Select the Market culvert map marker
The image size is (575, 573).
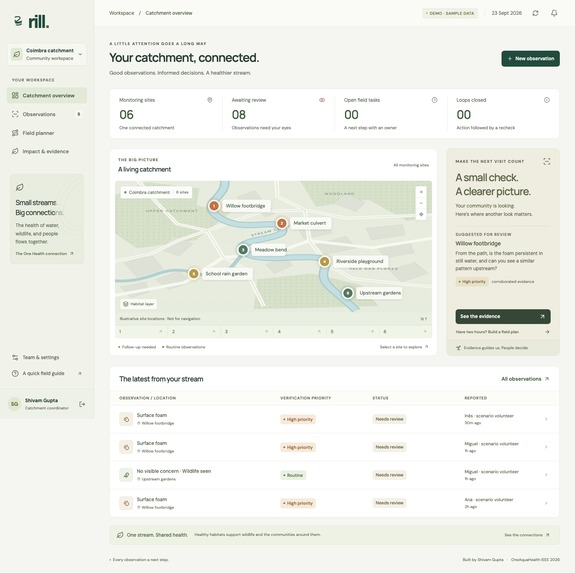click(282, 223)
